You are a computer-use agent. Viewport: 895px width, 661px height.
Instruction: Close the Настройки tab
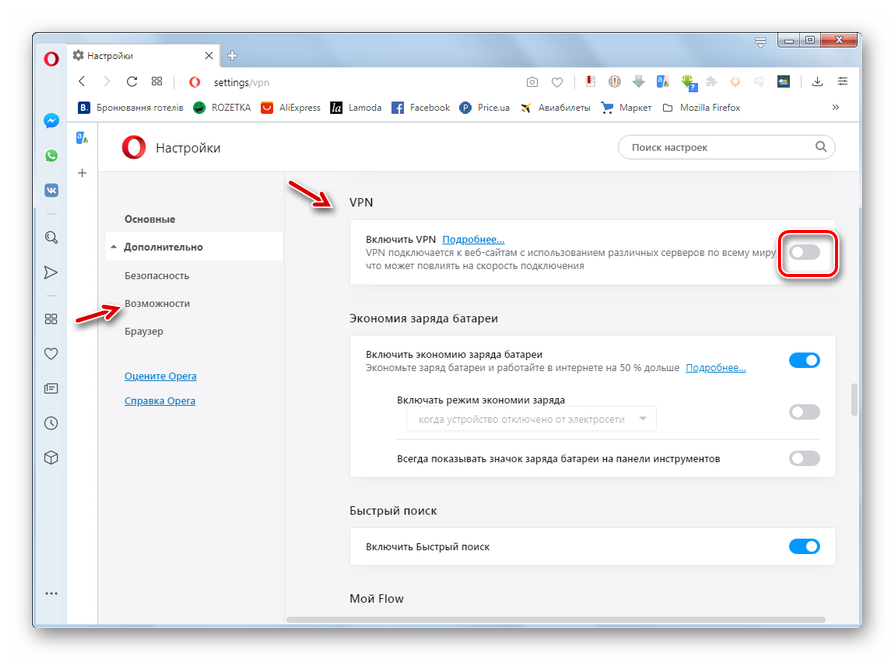[209, 55]
